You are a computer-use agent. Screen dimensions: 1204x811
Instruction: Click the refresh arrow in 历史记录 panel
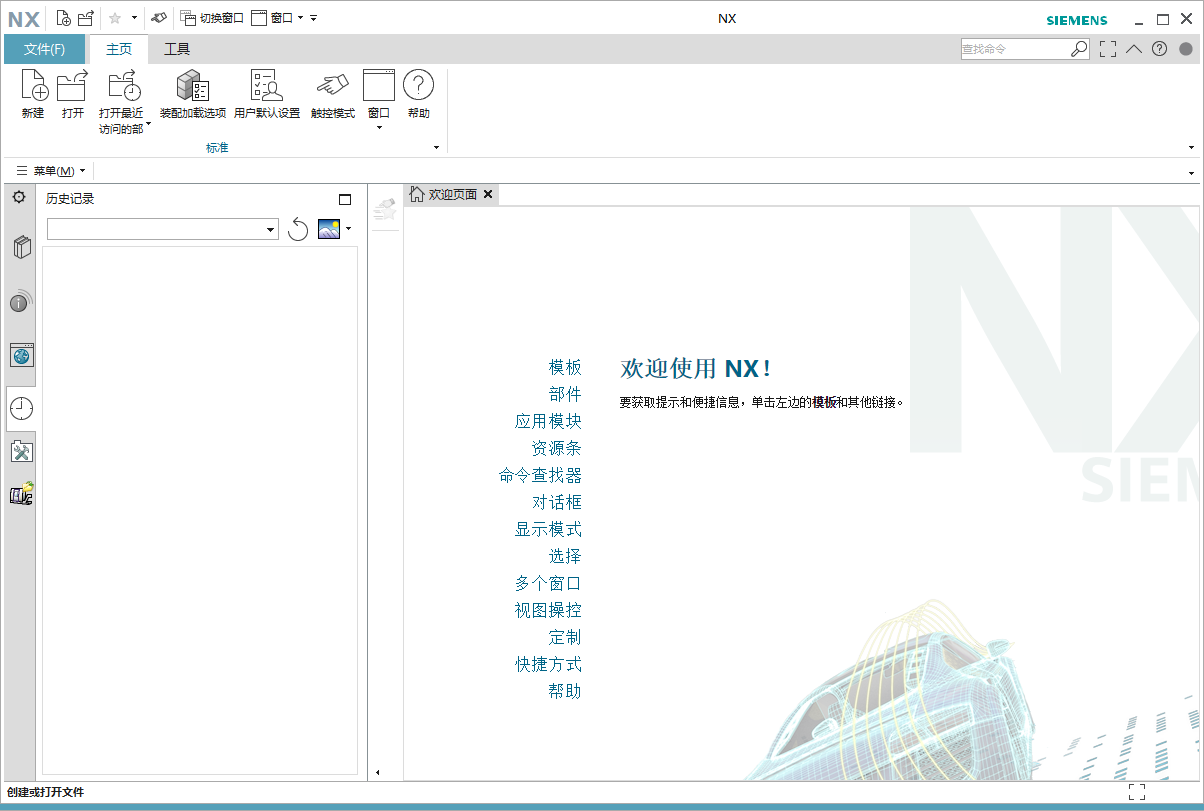(298, 230)
